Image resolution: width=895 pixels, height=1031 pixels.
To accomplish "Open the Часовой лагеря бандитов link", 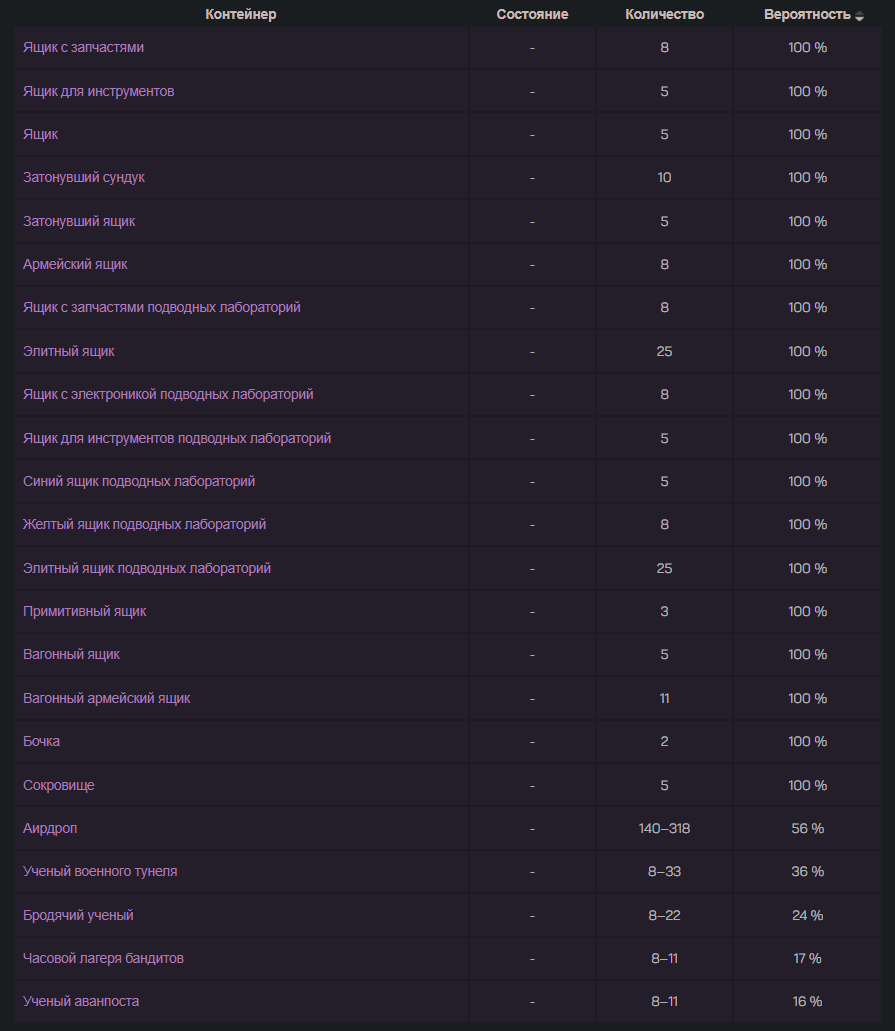I will [x=103, y=959].
